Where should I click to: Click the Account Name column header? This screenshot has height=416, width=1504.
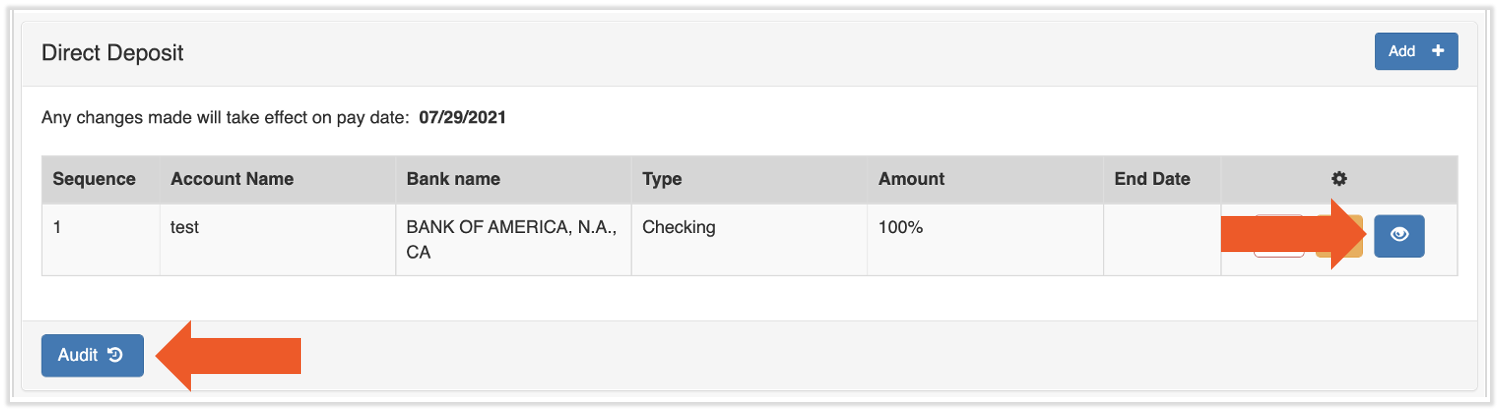[x=232, y=179]
